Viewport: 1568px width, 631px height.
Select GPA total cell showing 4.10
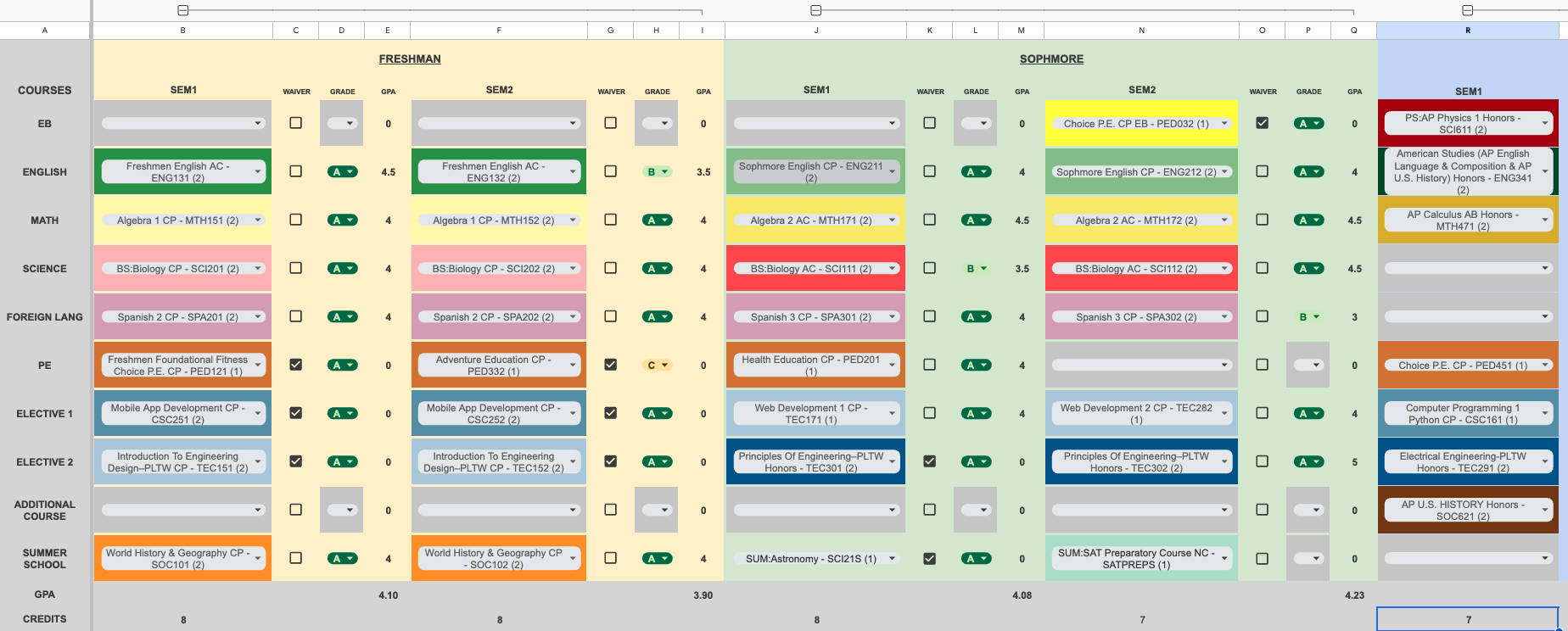(388, 595)
